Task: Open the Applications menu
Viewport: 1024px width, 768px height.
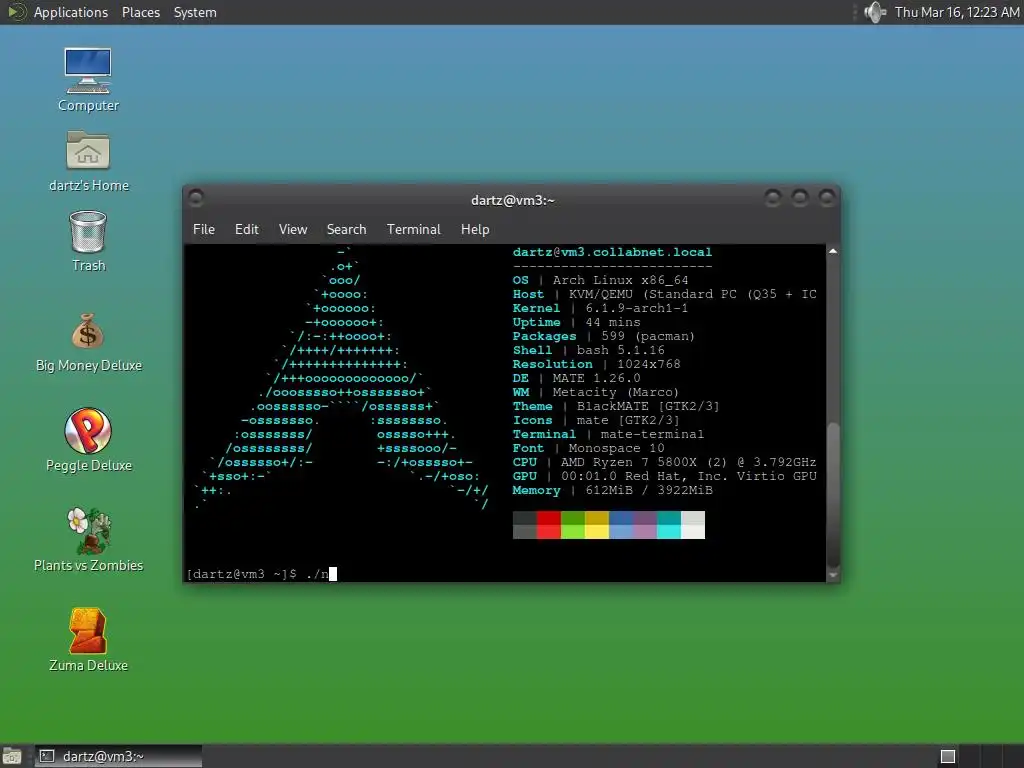Action: coord(71,12)
